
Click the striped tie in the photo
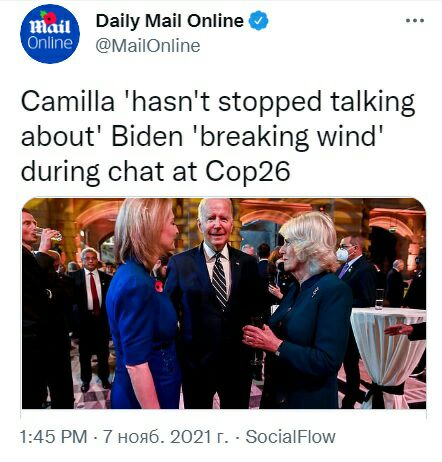coord(219,280)
